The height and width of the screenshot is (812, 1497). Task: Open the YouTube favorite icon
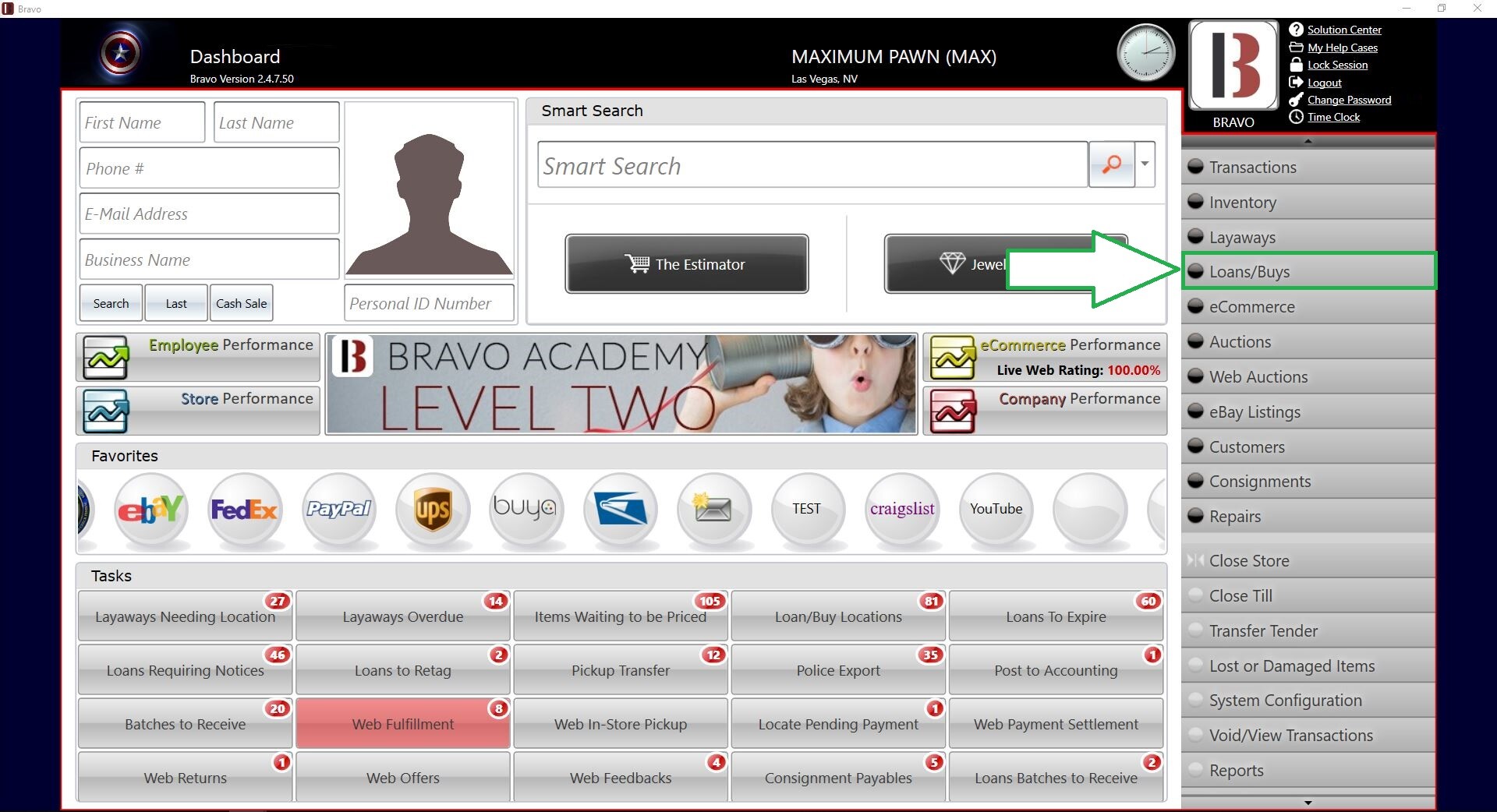[996, 510]
